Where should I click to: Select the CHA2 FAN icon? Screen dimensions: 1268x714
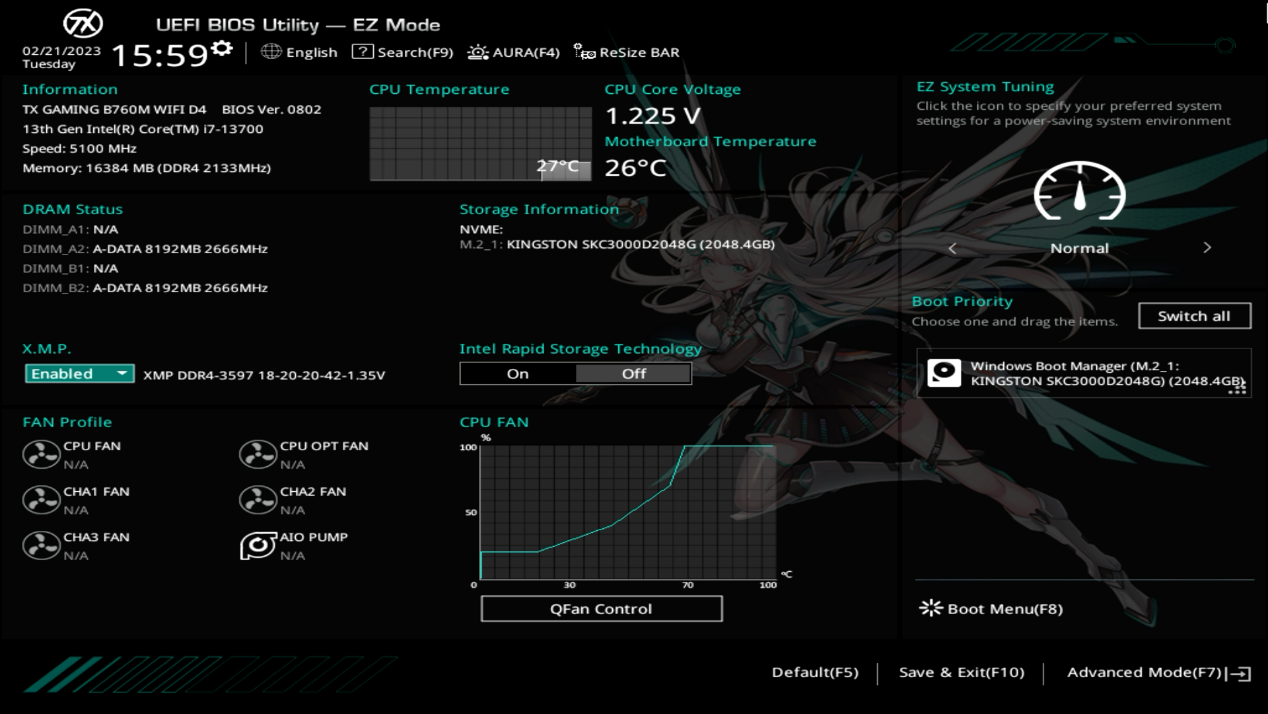258,500
